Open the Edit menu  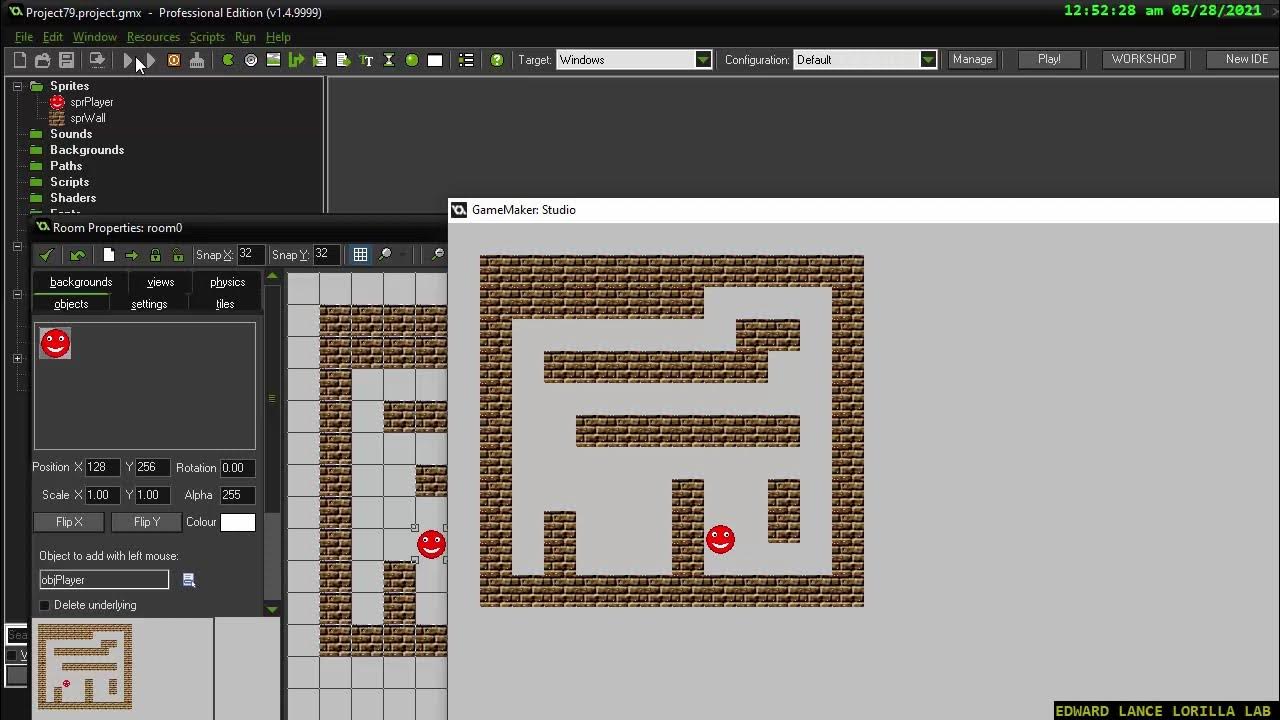point(53,37)
